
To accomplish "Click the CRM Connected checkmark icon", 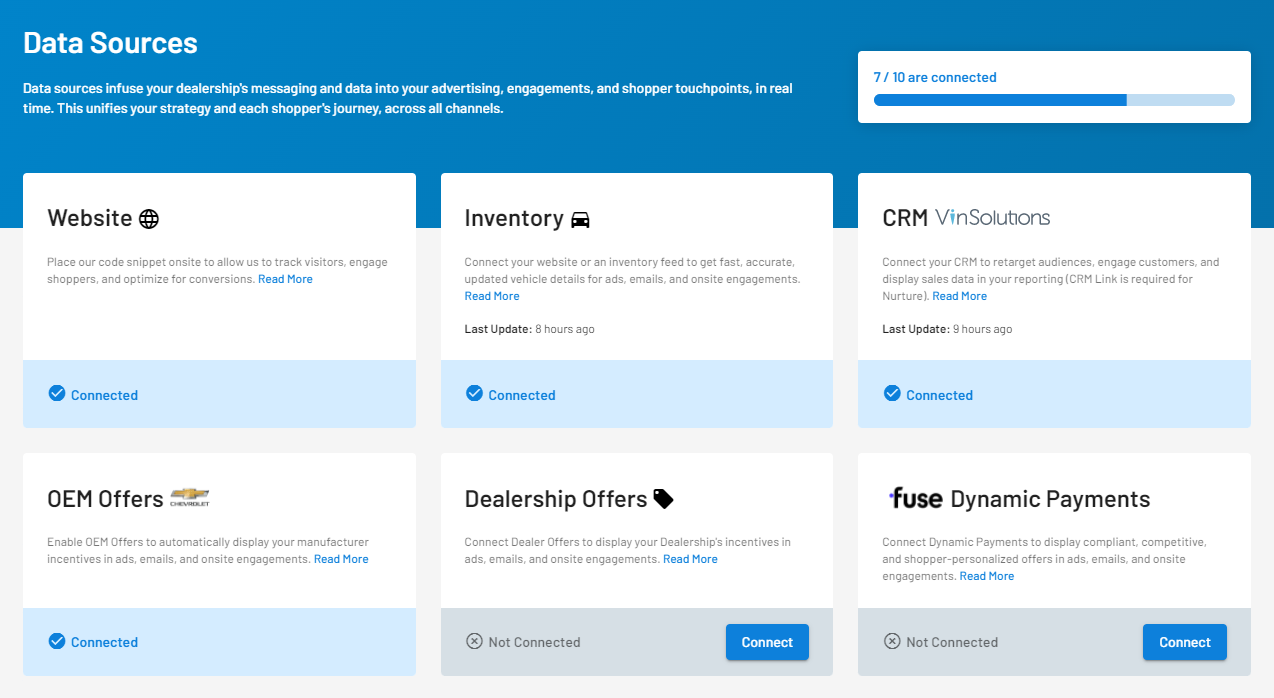I will [x=892, y=393].
